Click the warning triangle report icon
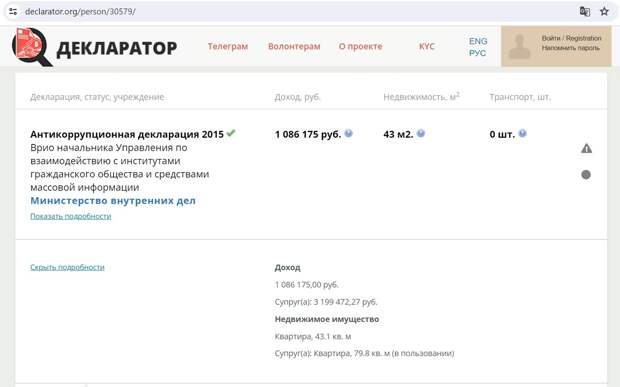Image resolution: width=620 pixels, height=387 pixels. (x=586, y=149)
